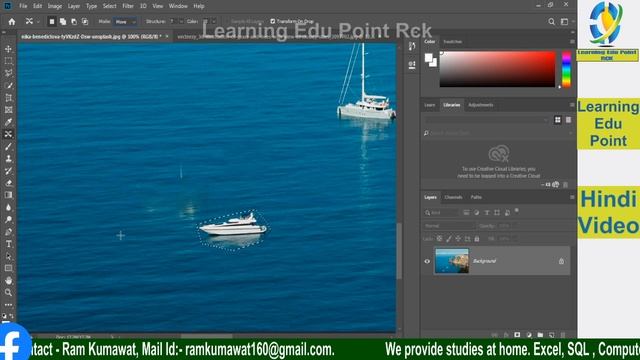Select the Eraser tool
The image size is (640, 360).
[x=8, y=183]
